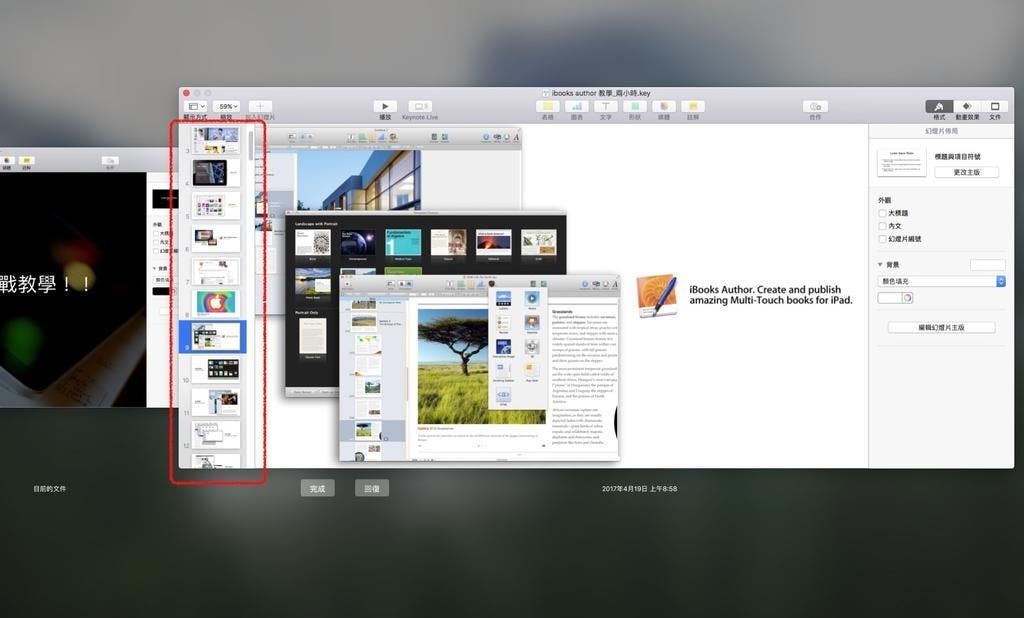Select highlighted slide 9 thumbnail
Image resolution: width=1024 pixels, height=618 pixels.
click(216, 336)
